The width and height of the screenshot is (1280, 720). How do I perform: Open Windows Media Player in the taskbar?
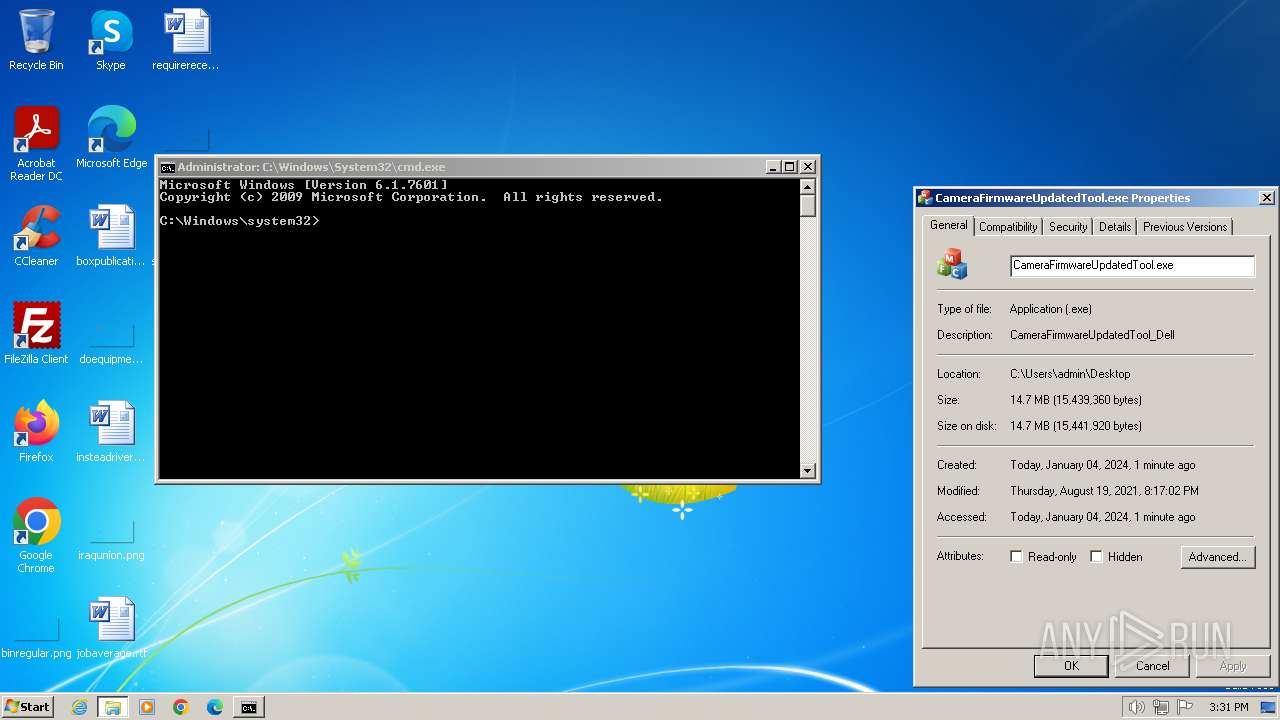point(147,707)
